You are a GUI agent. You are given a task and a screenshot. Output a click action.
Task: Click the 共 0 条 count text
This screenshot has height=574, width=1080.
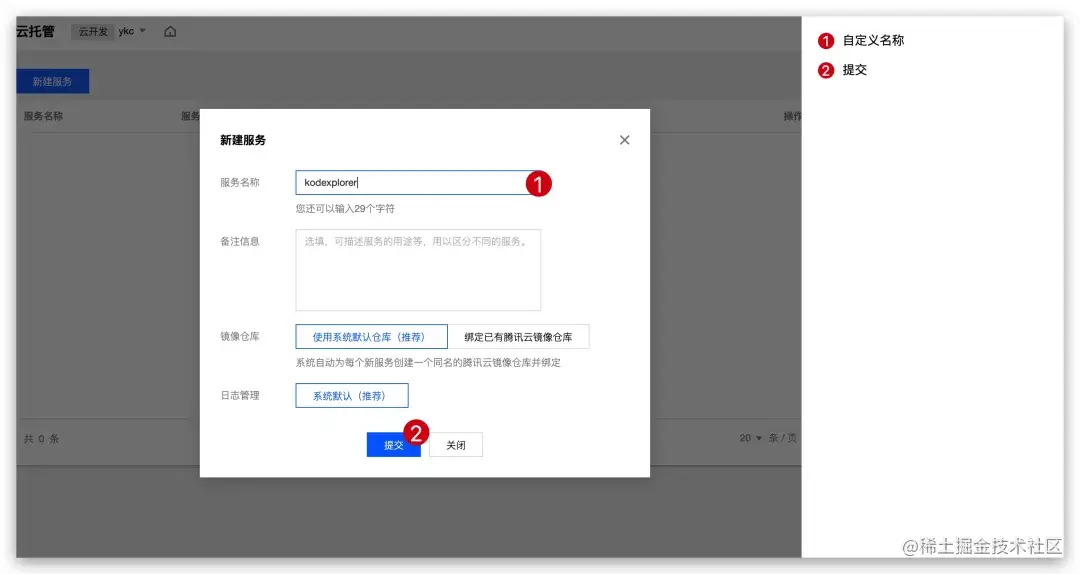(41, 439)
